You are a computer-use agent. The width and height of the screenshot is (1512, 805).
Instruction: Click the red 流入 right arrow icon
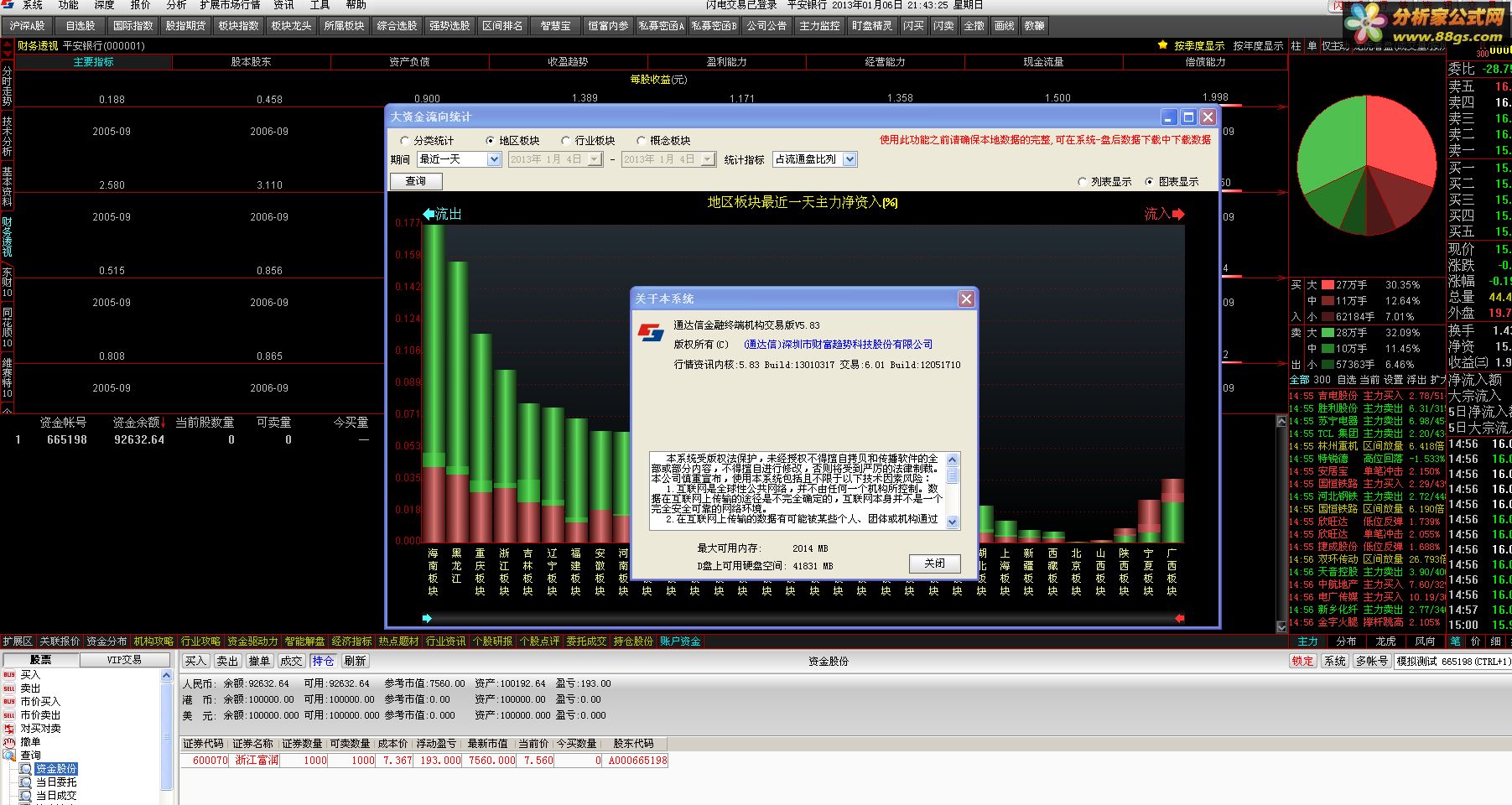pos(1178,214)
